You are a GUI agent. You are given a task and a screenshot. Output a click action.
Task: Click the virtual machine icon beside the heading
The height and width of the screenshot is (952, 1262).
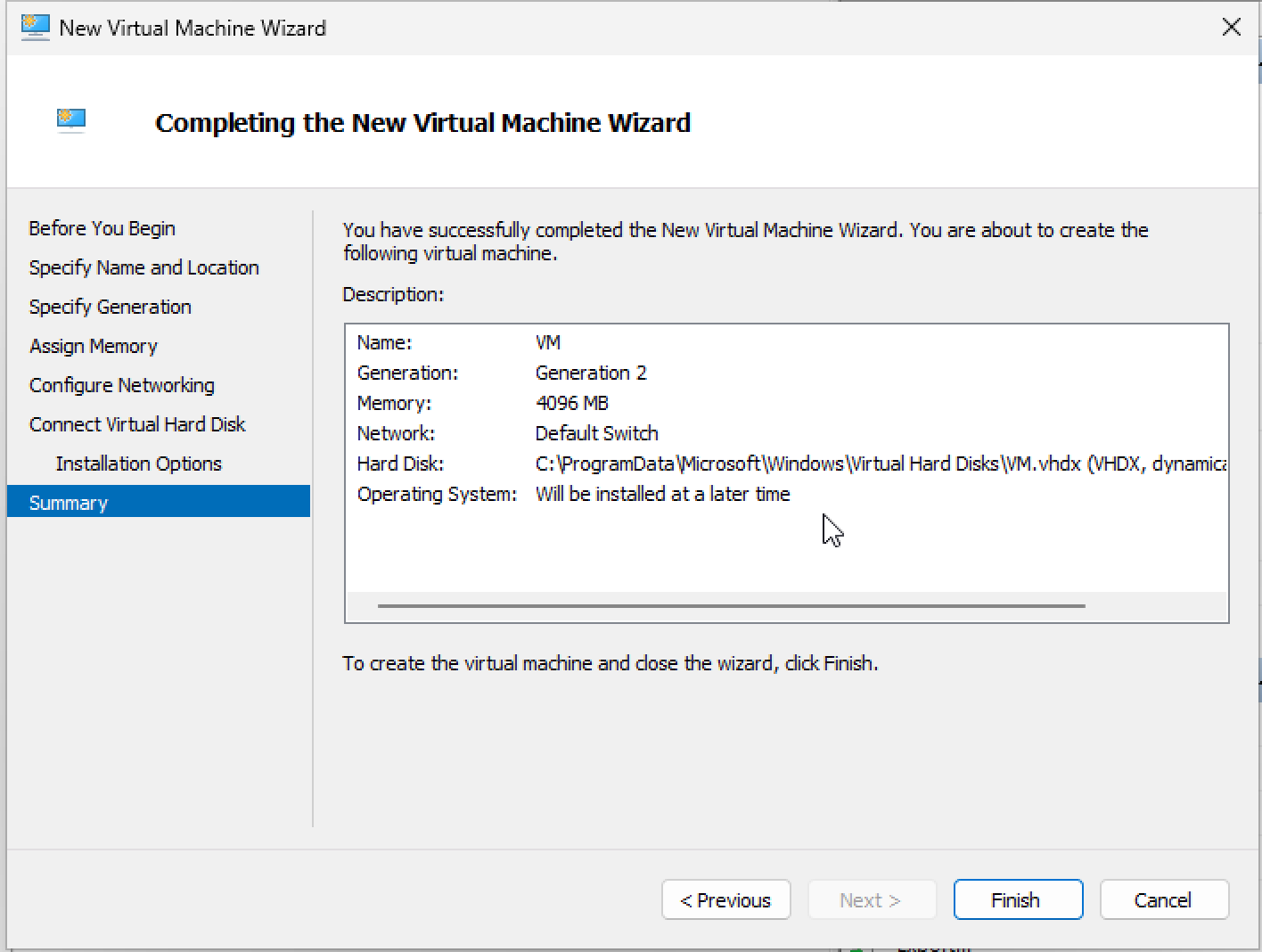click(71, 120)
